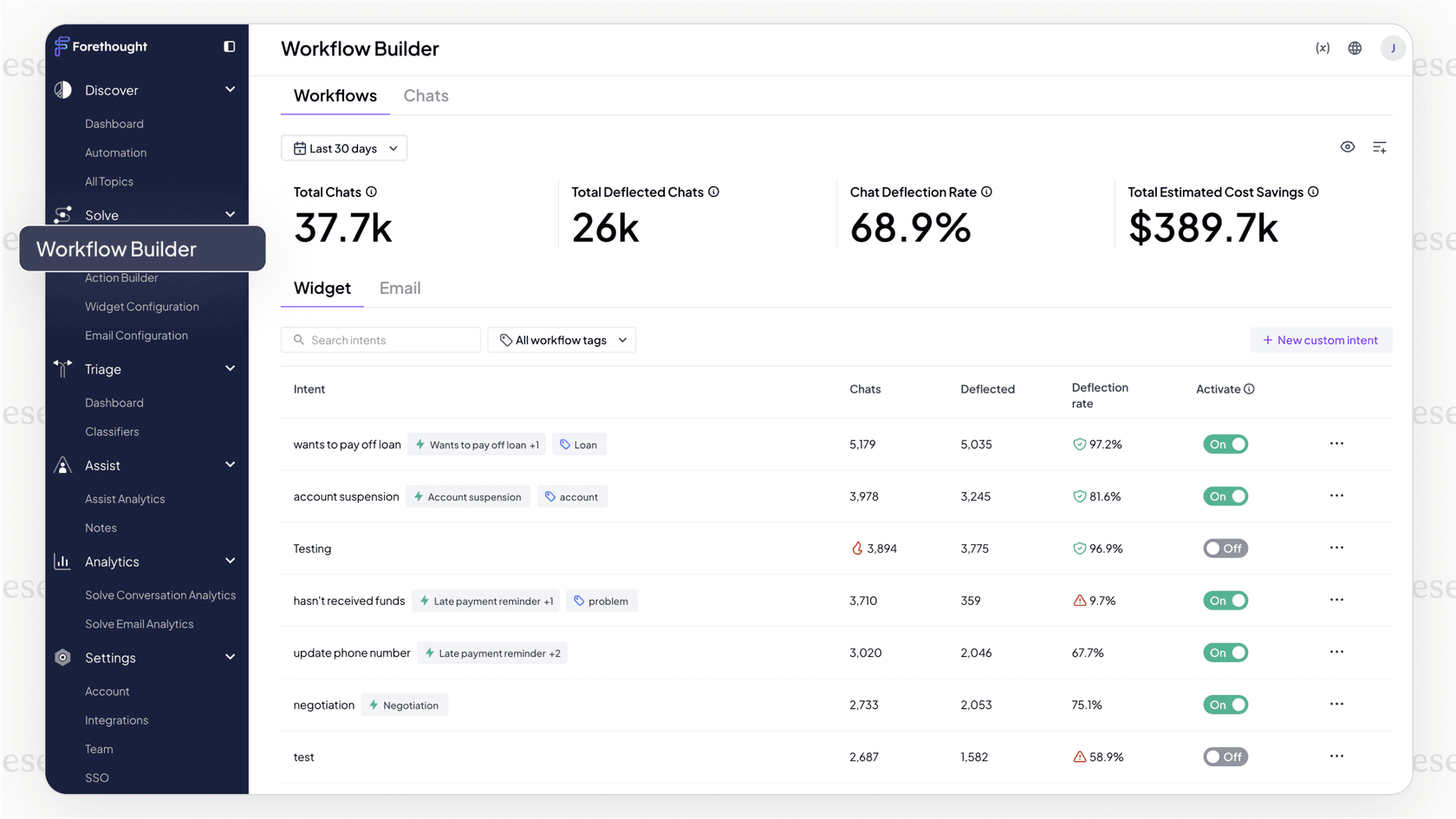Viewport: 1456px width, 819px height.
Task: Click the Search intents input field
Action: click(x=380, y=339)
